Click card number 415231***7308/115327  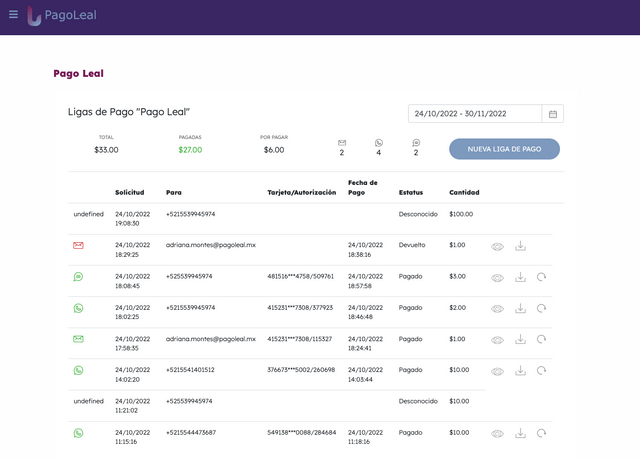[x=300, y=339]
